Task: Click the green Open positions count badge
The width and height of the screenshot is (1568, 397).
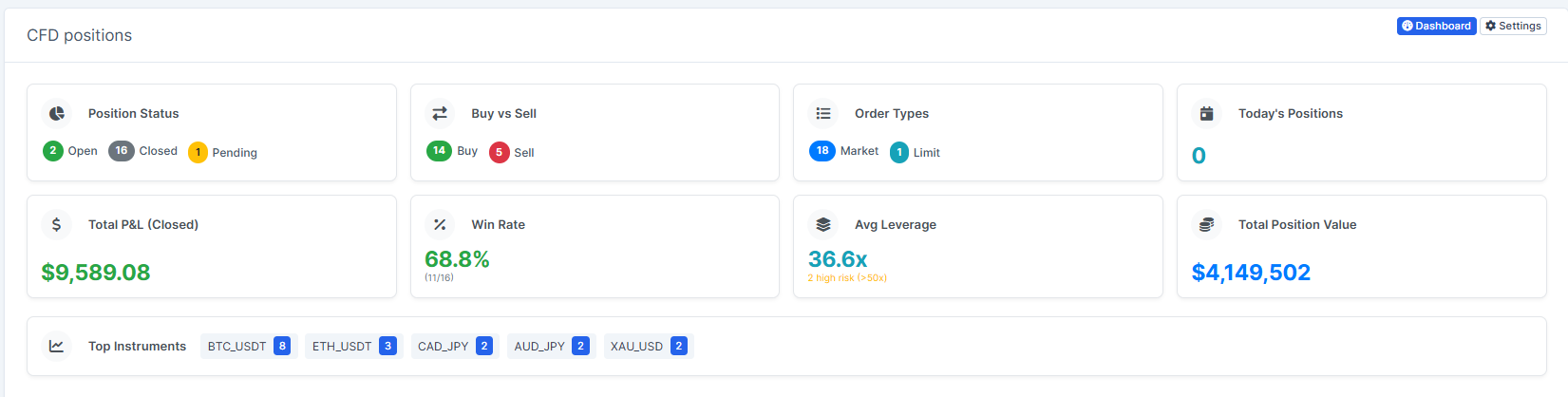Action: click(53, 151)
